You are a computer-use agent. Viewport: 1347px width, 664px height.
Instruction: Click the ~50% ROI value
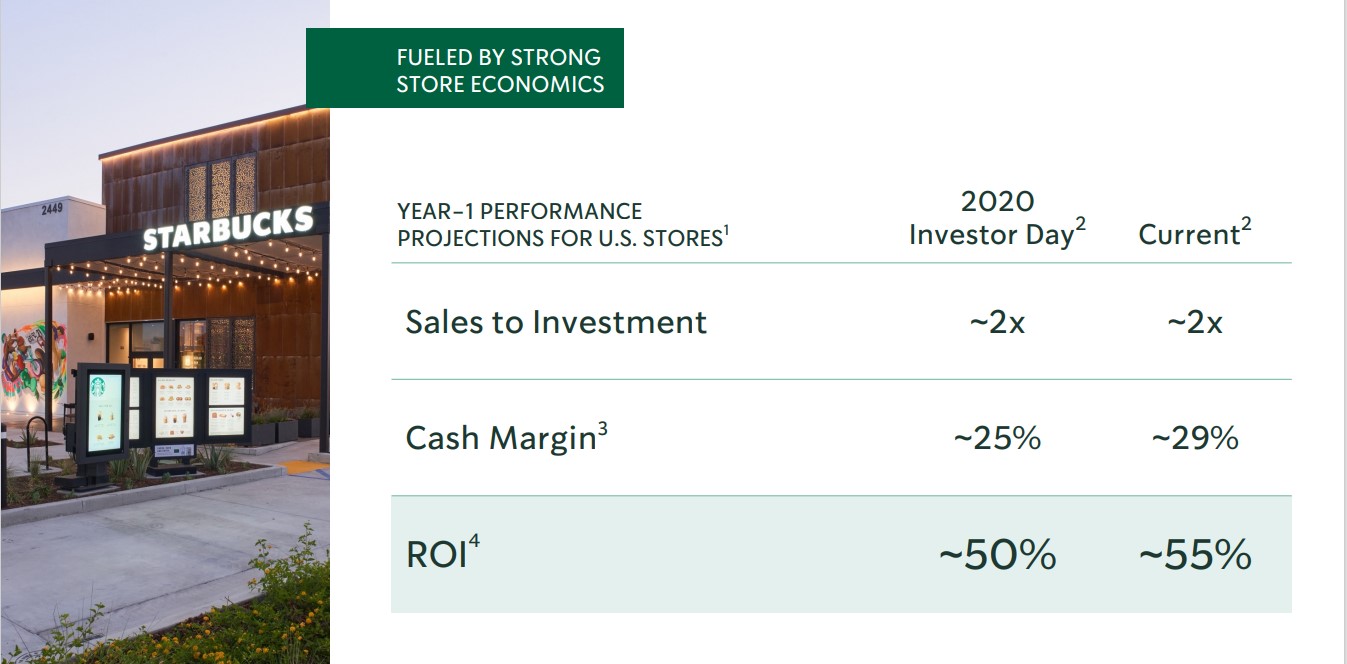click(x=997, y=554)
